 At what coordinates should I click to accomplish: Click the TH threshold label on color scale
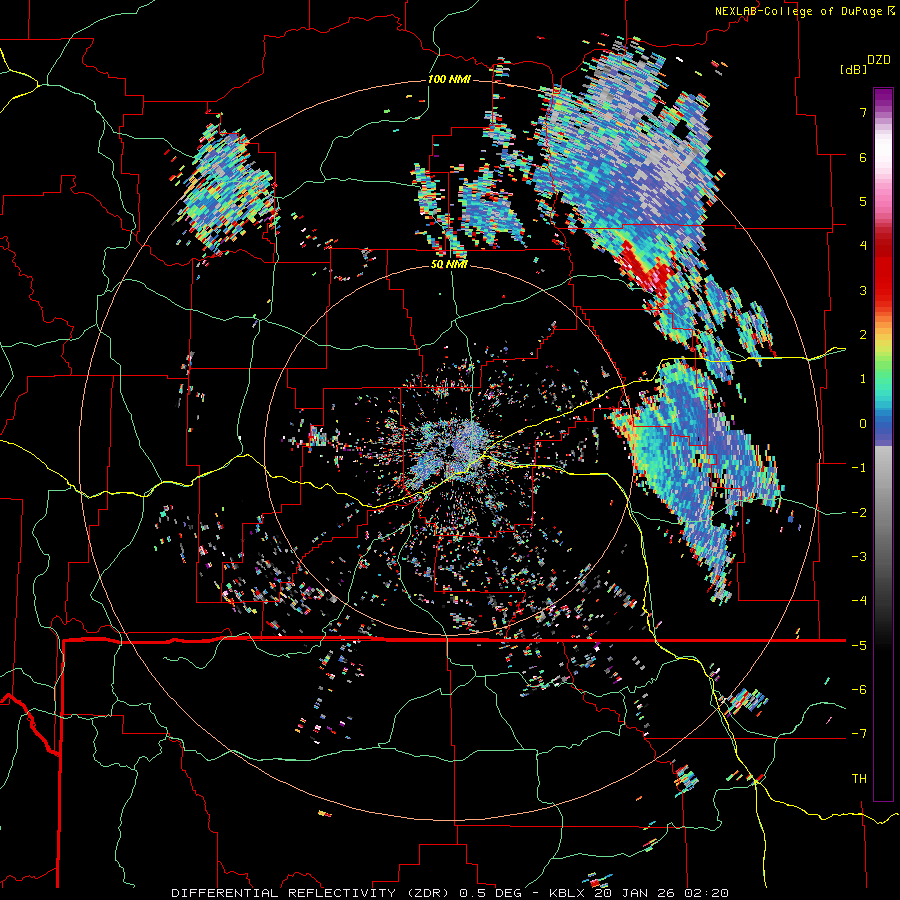pos(859,779)
